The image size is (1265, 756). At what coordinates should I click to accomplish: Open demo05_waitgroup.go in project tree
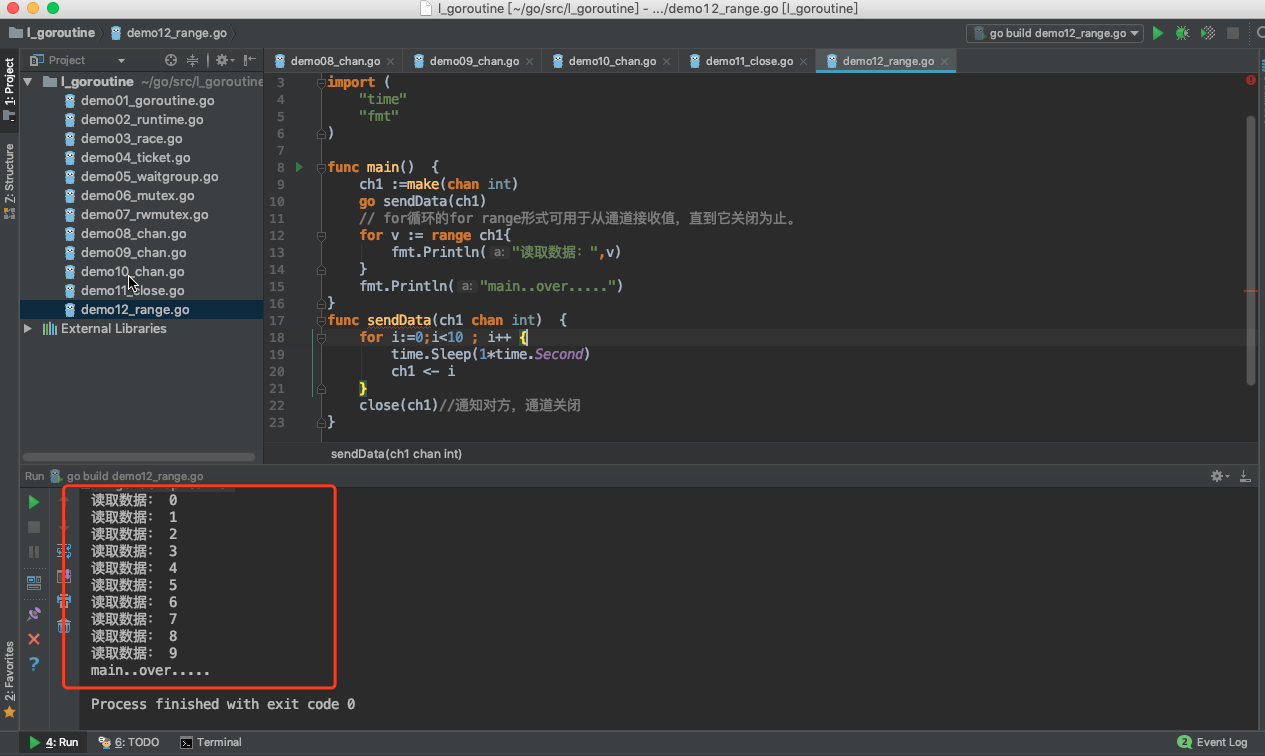[149, 176]
